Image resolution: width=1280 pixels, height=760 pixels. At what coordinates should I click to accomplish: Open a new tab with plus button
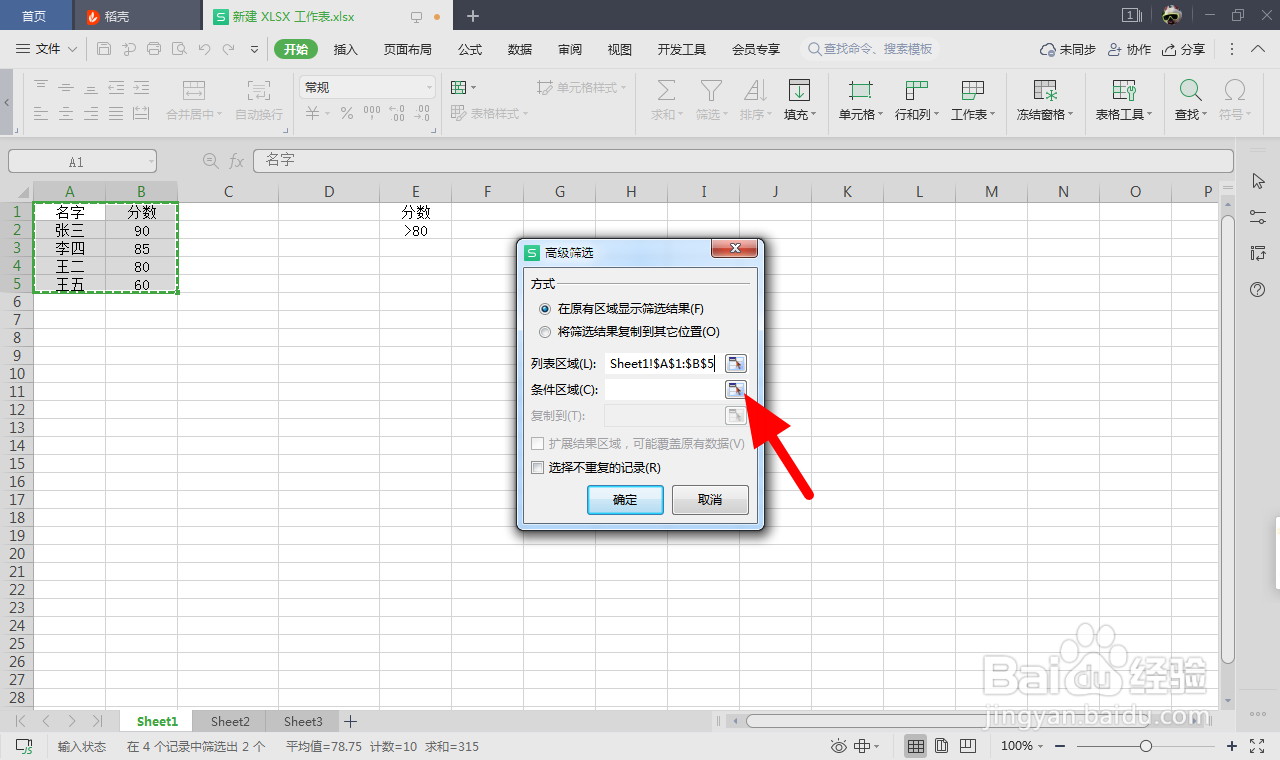tap(473, 16)
